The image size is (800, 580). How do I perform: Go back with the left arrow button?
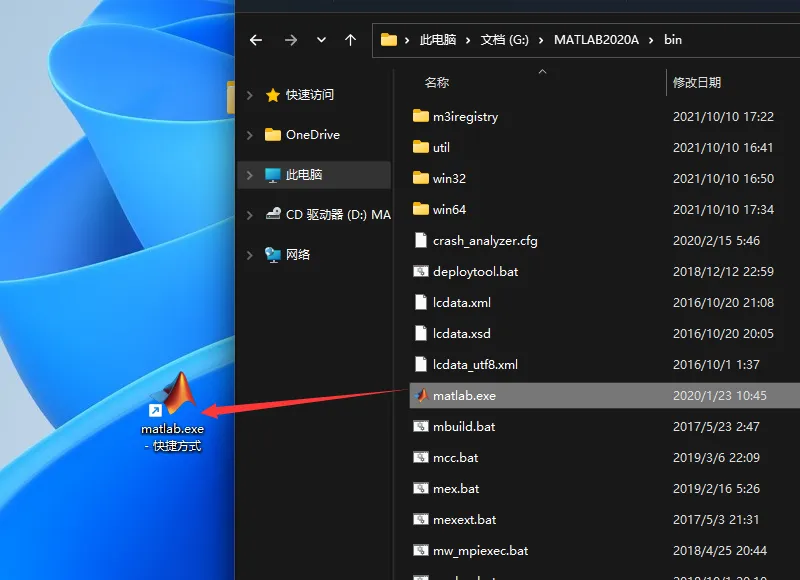256,40
